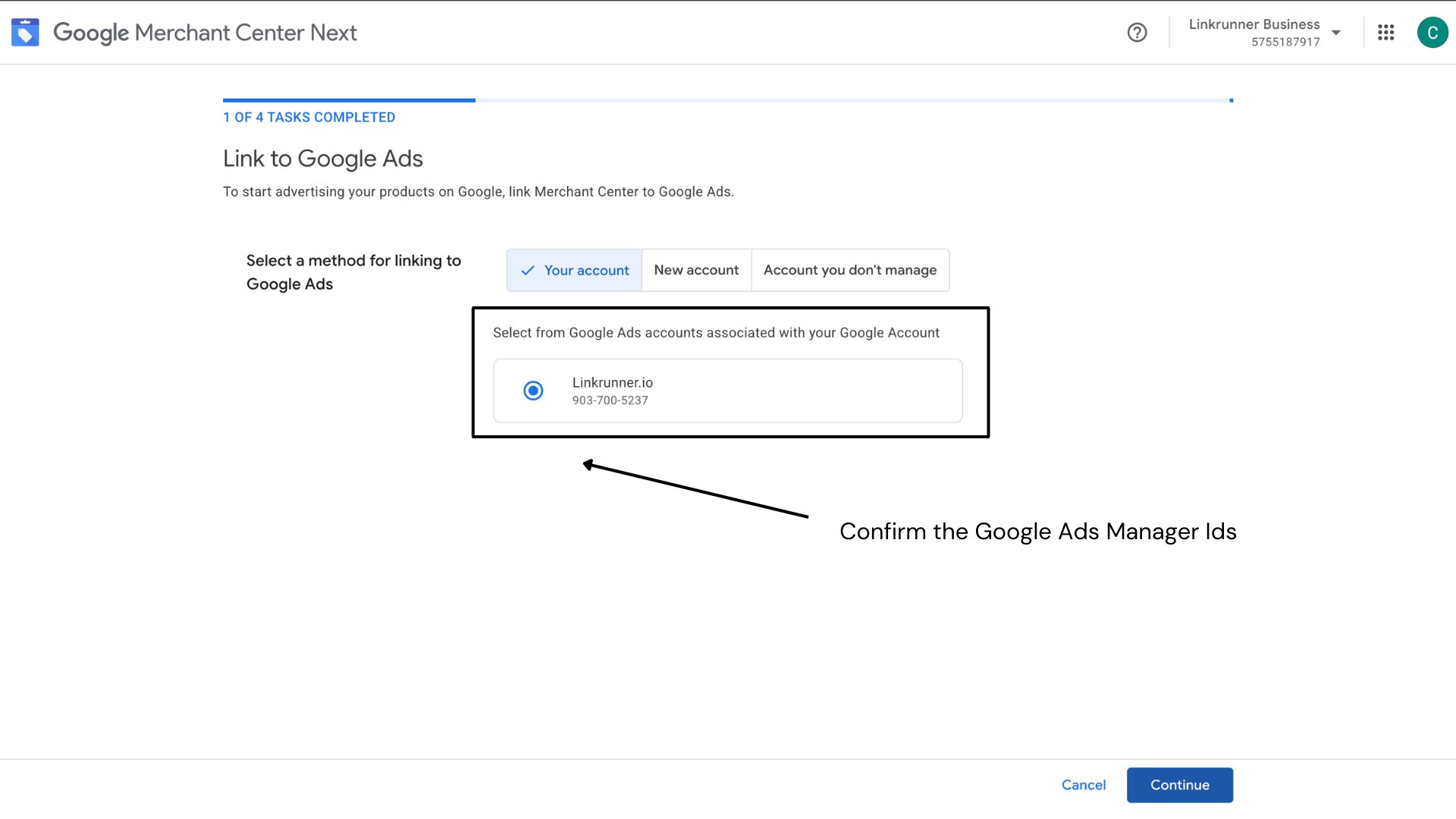Click the Select from Google Ads accounts text
Viewport: 1456px width, 819px height.
[716, 333]
